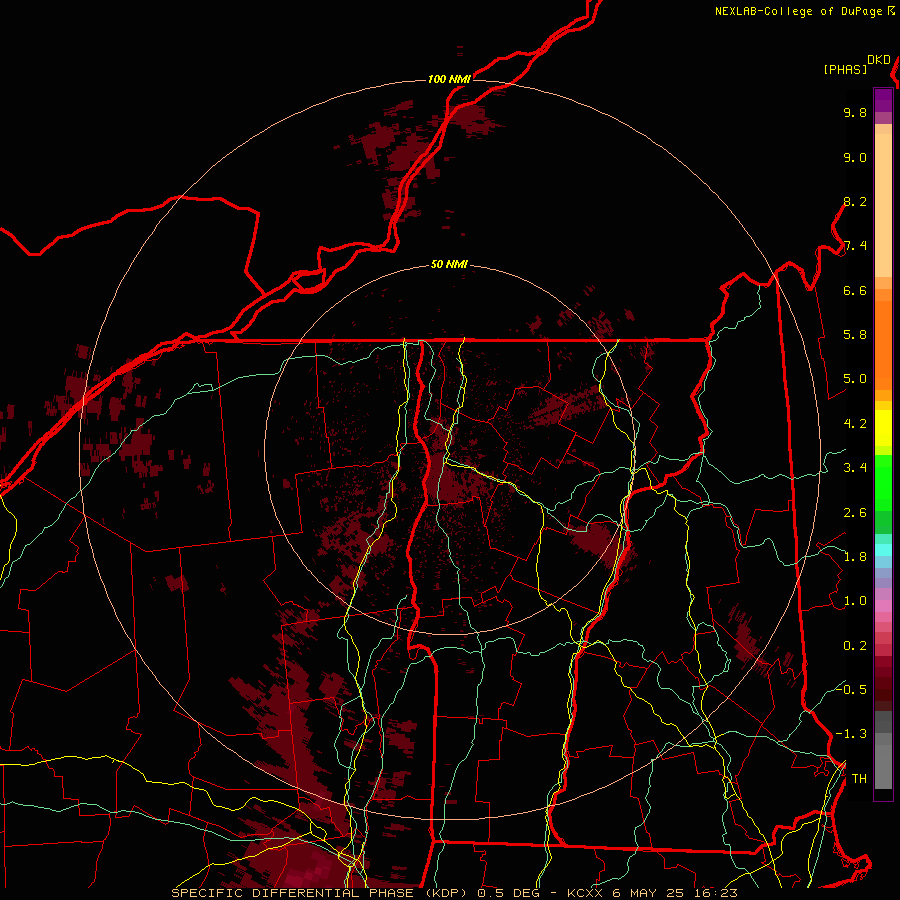The width and height of the screenshot is (900, 900).
Task: Click the 9.8 legend value
Action: pyautogui.click(x=855, y=113)
